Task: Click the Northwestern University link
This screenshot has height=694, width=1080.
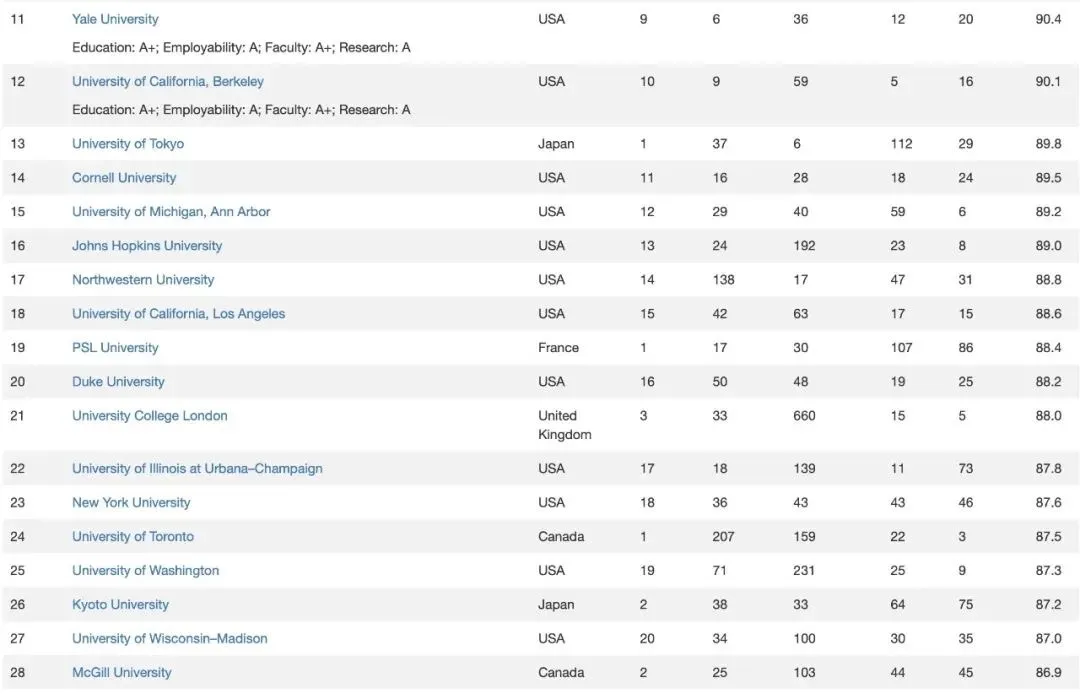Action: tap(142, 279)
